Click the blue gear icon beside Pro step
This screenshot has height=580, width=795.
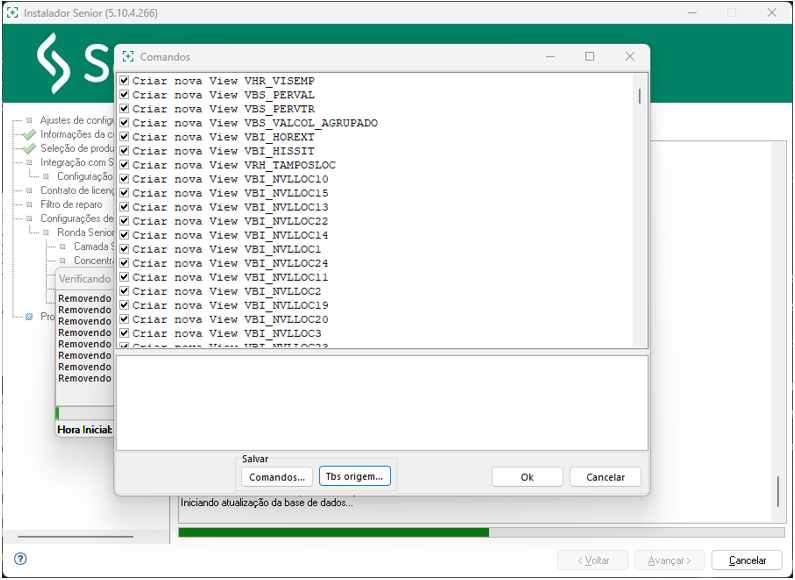[29, 316]
